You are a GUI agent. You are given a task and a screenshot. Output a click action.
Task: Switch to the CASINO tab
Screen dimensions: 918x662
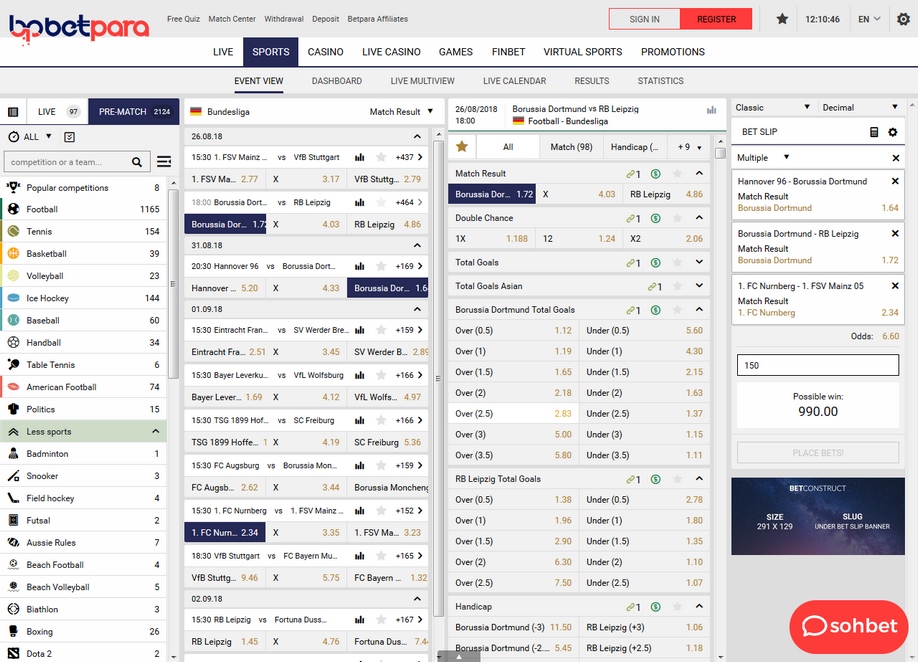(x=326, y=52)
